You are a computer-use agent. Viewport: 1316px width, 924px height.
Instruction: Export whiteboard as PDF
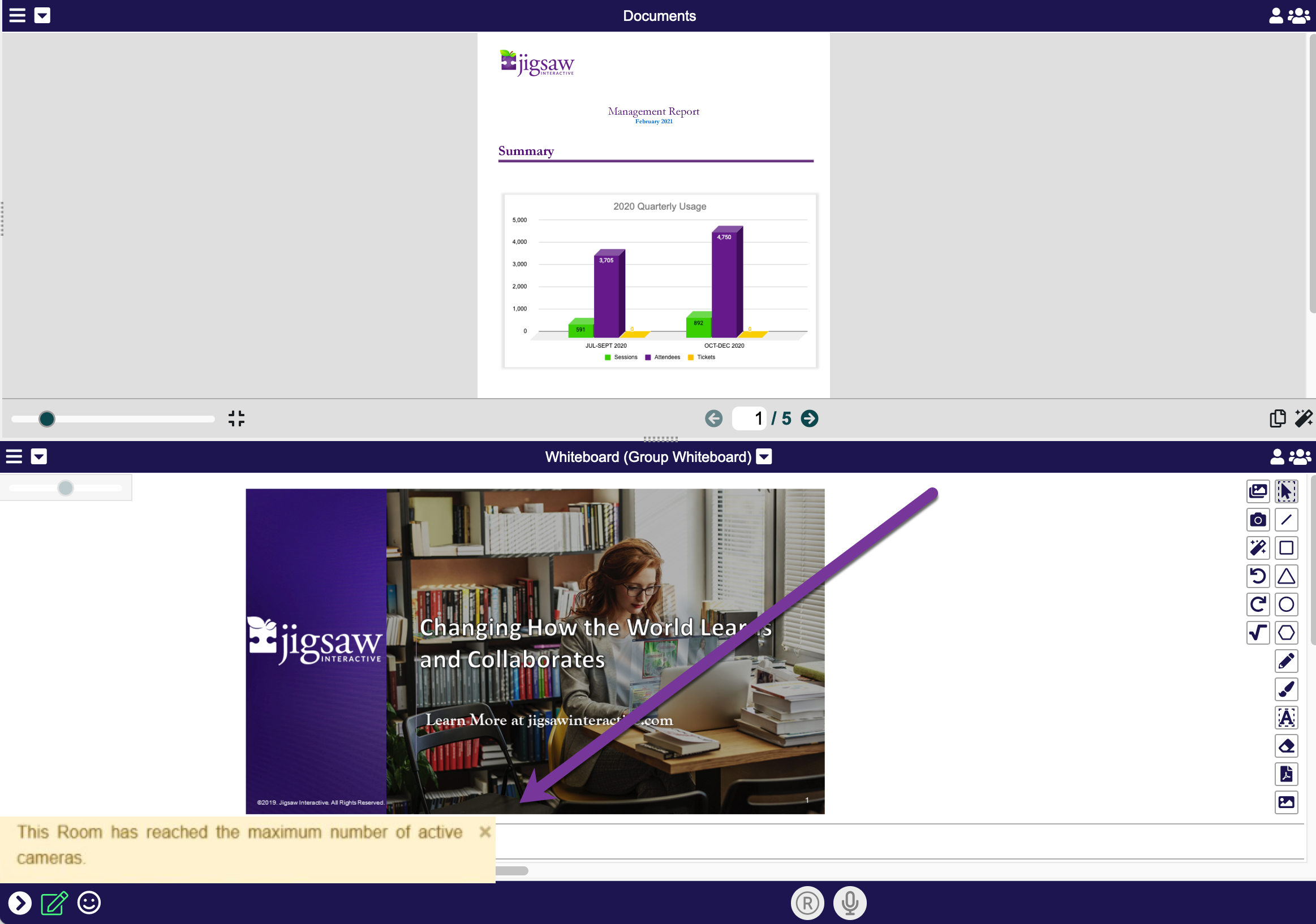click(x=1285, y=774)
